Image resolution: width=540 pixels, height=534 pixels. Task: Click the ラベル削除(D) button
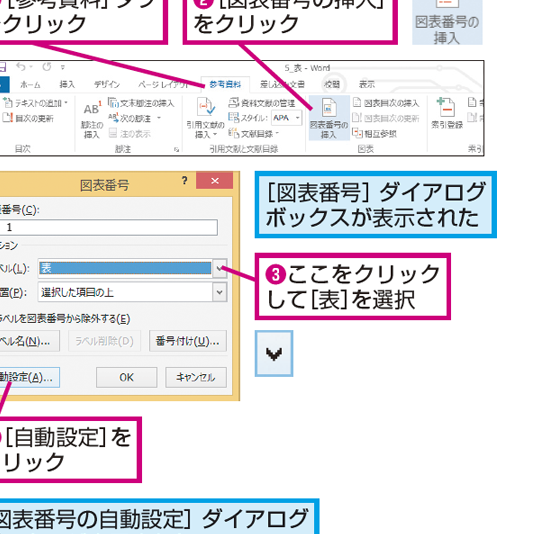(x=104, y=341)
